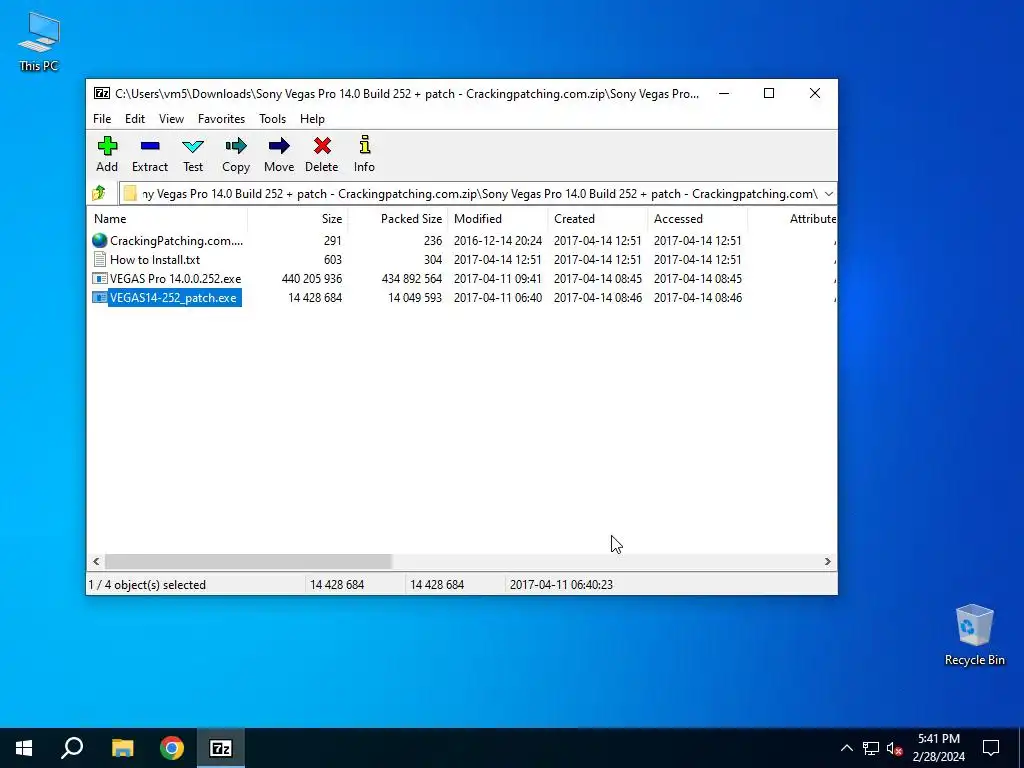Click the Copy toolbar icon
Screen dimensions: 1024x768
(236, 146)
